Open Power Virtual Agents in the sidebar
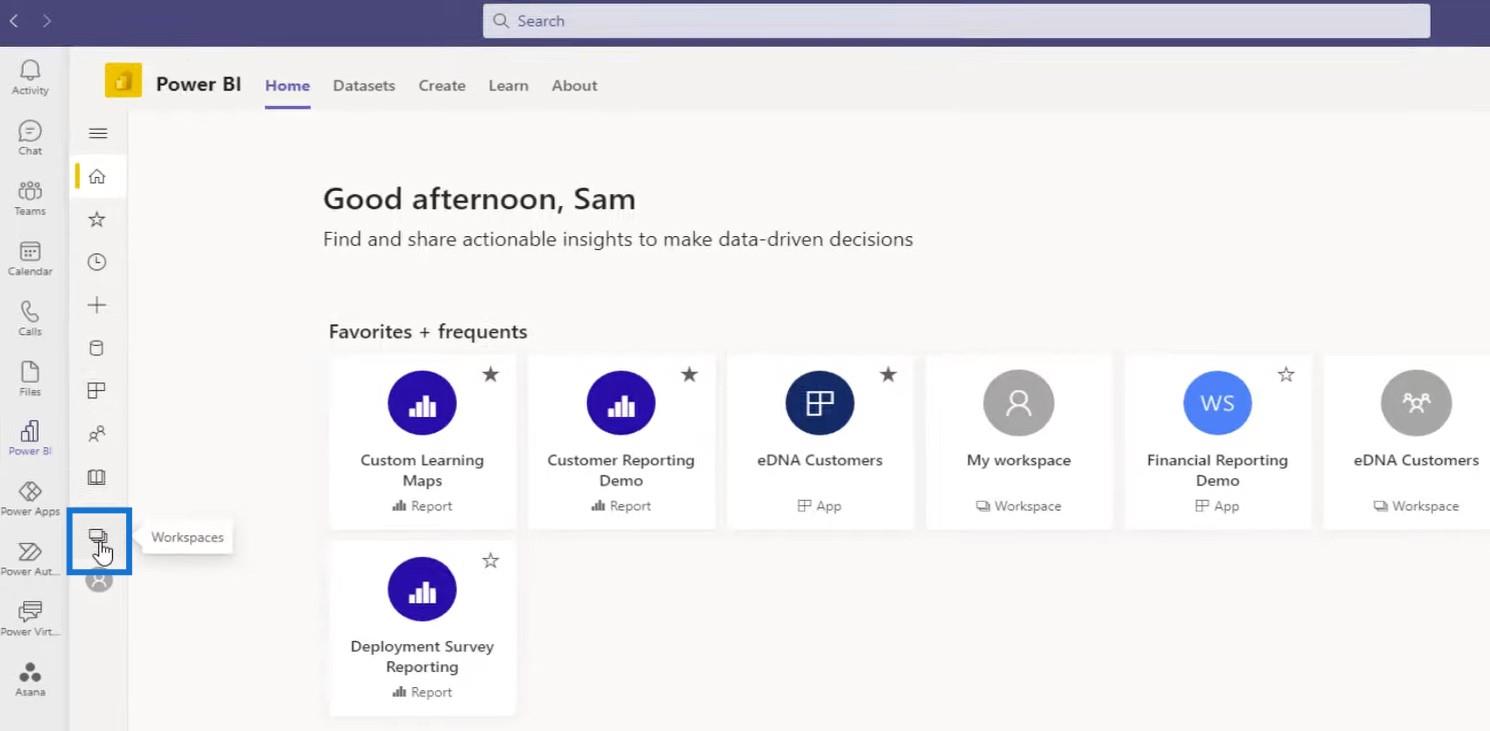Viewport: 1490px width, 731px height. coord(30,618)
